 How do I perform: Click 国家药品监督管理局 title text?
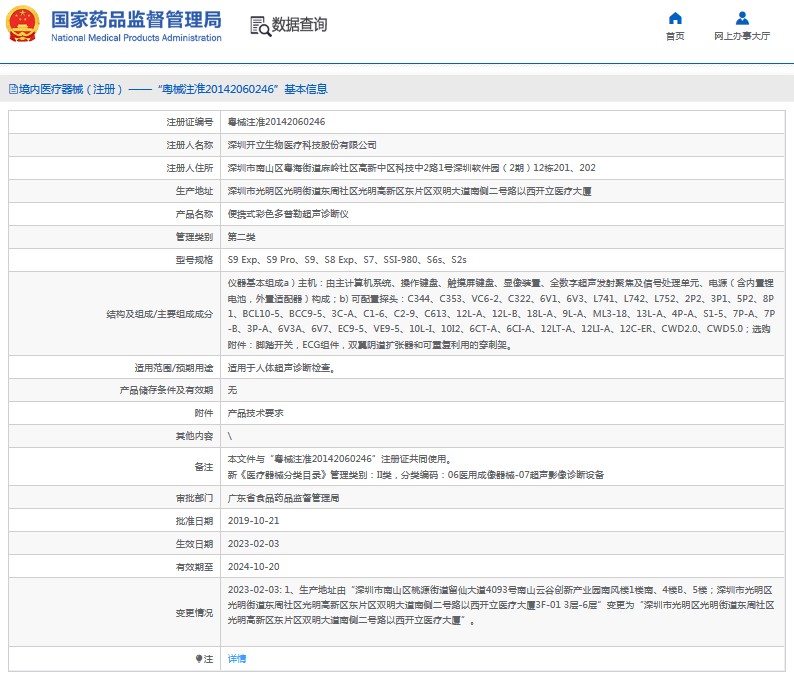(136, 20)
